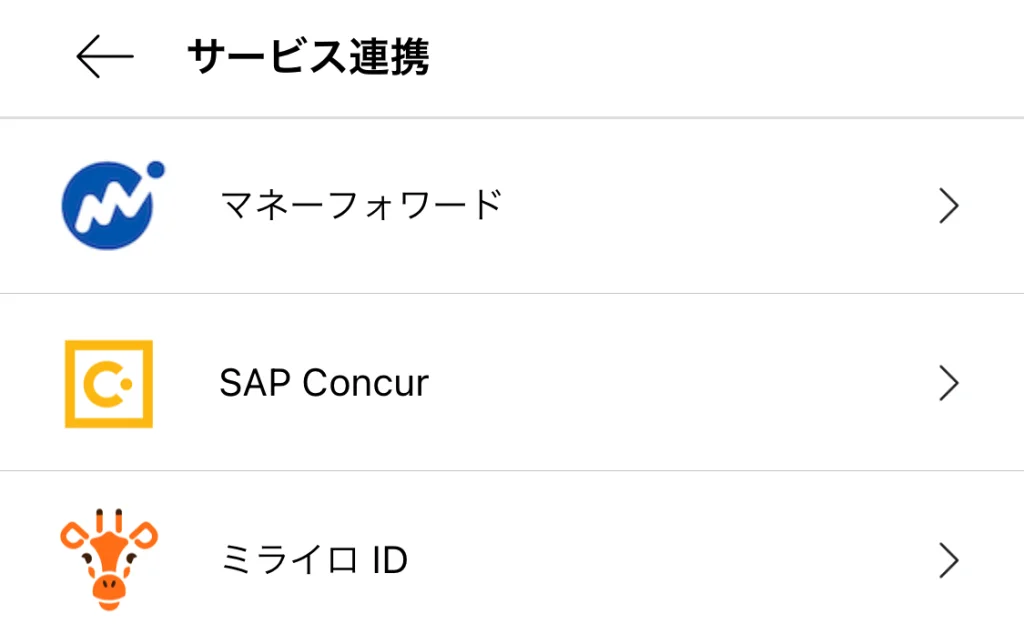Click the yellow SAP Concur logo
The image size is (1024, 644).
pyautogui.click(x=108, y=383)
